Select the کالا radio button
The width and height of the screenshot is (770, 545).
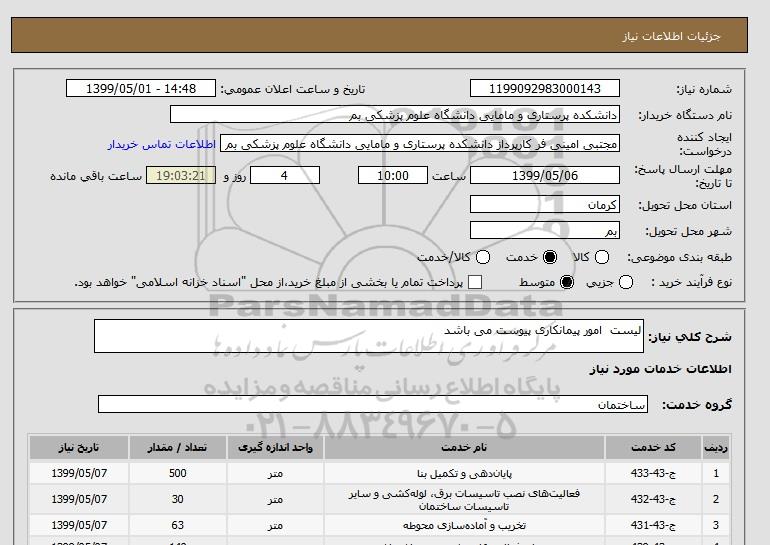602,257
